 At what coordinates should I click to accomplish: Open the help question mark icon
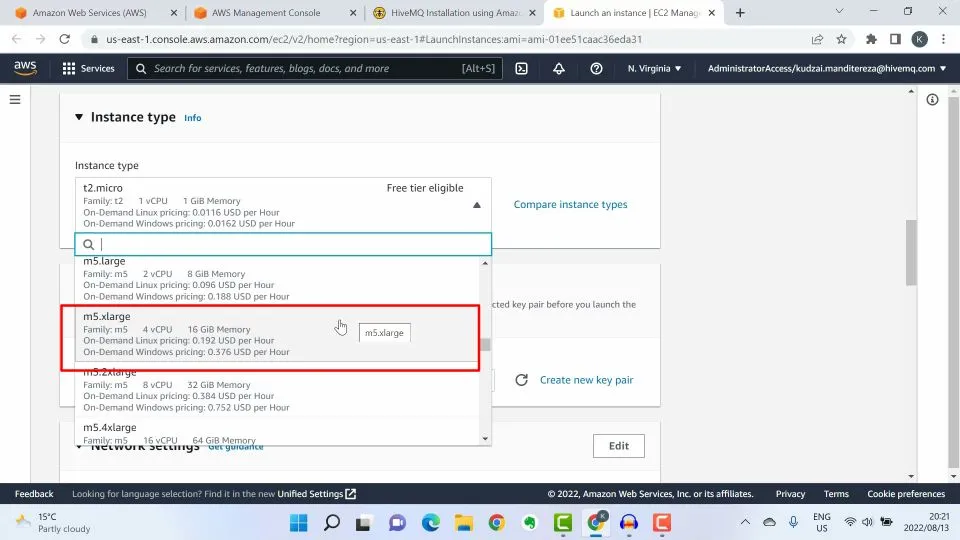(596, 69)
